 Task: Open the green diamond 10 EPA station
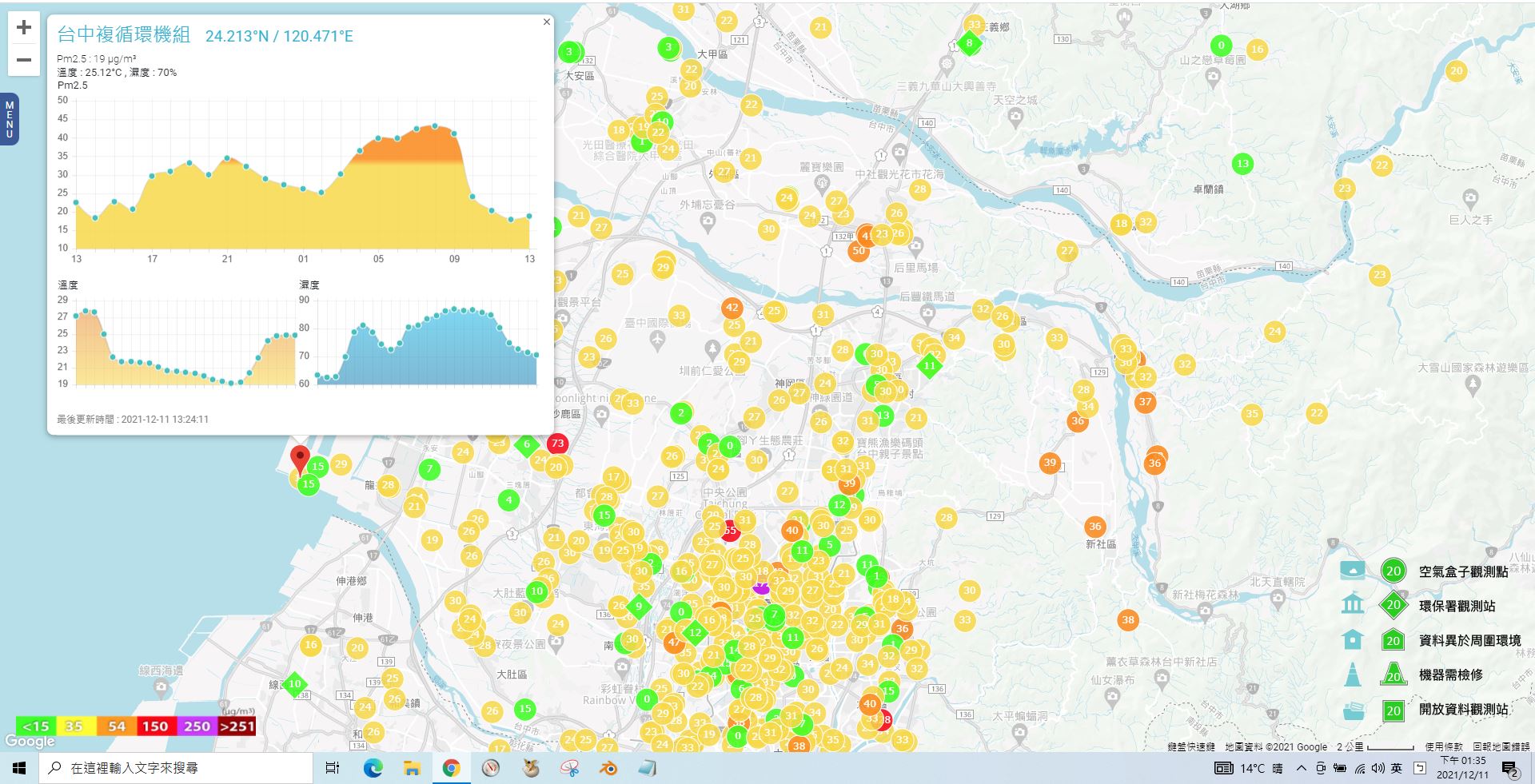(294, 684)
